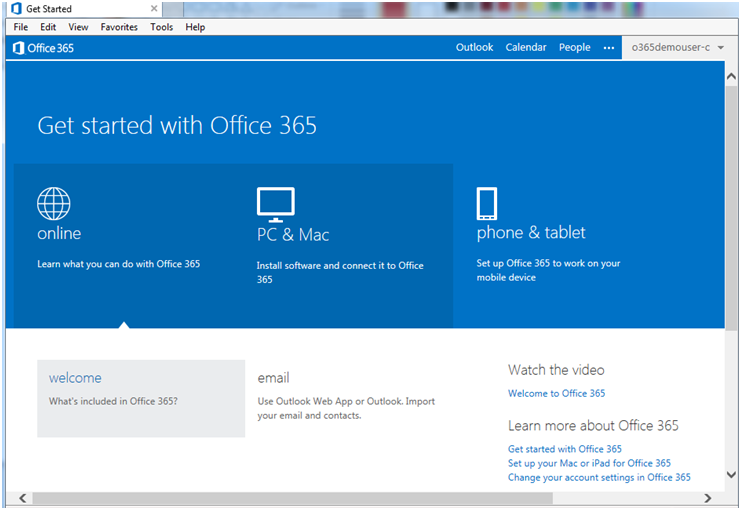Click the globe icon above online

point(54,203)
